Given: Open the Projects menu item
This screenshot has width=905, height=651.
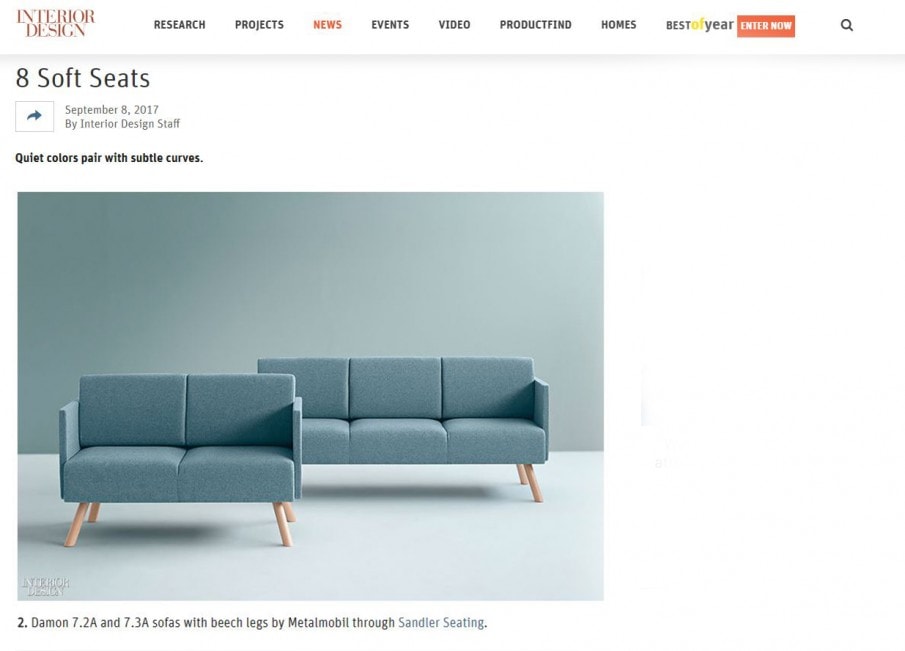Looking at the screenshot, I should [259, 25].
